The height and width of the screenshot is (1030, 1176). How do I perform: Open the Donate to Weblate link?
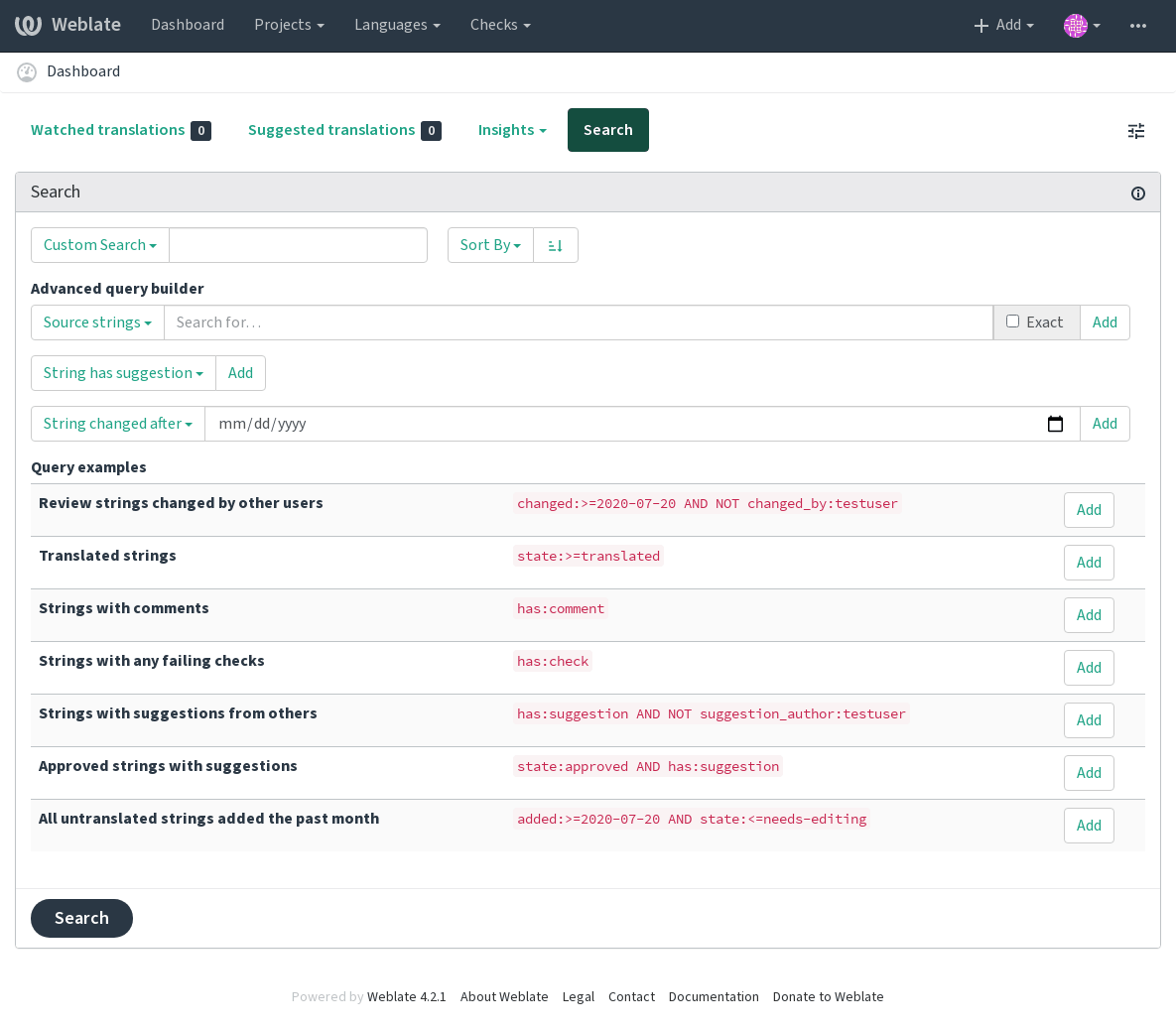click(828, 997)
